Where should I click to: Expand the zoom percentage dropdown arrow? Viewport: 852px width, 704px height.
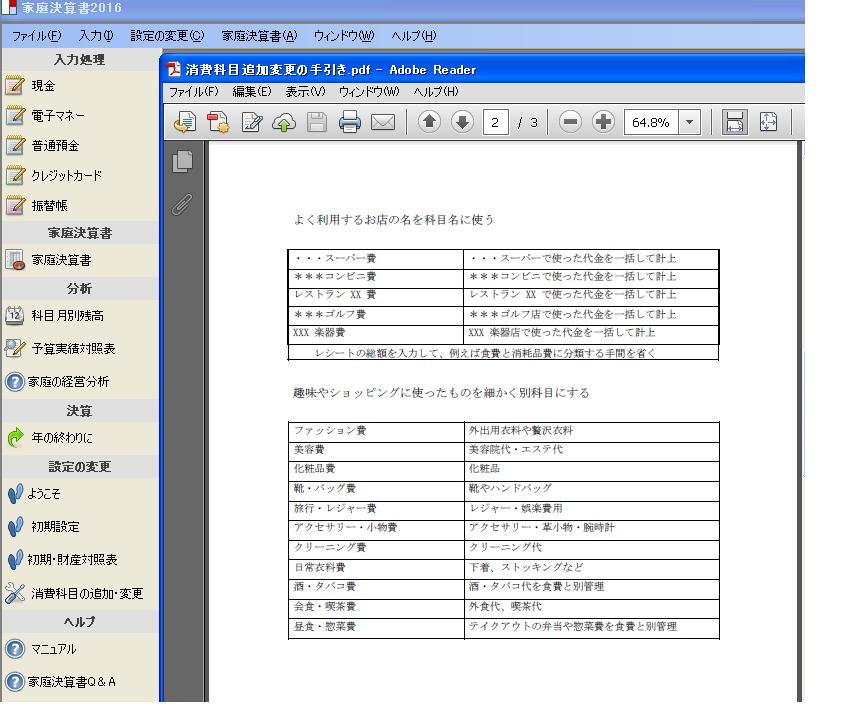click(689, 123)
